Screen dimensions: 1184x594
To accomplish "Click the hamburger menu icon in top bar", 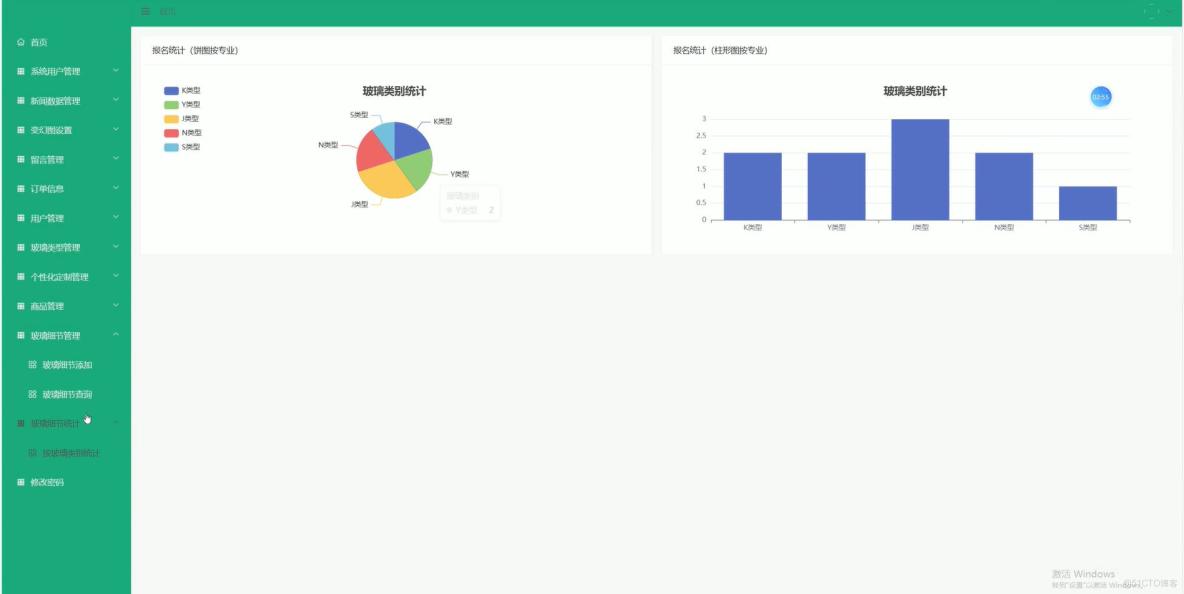I will [x=144, y=10].
